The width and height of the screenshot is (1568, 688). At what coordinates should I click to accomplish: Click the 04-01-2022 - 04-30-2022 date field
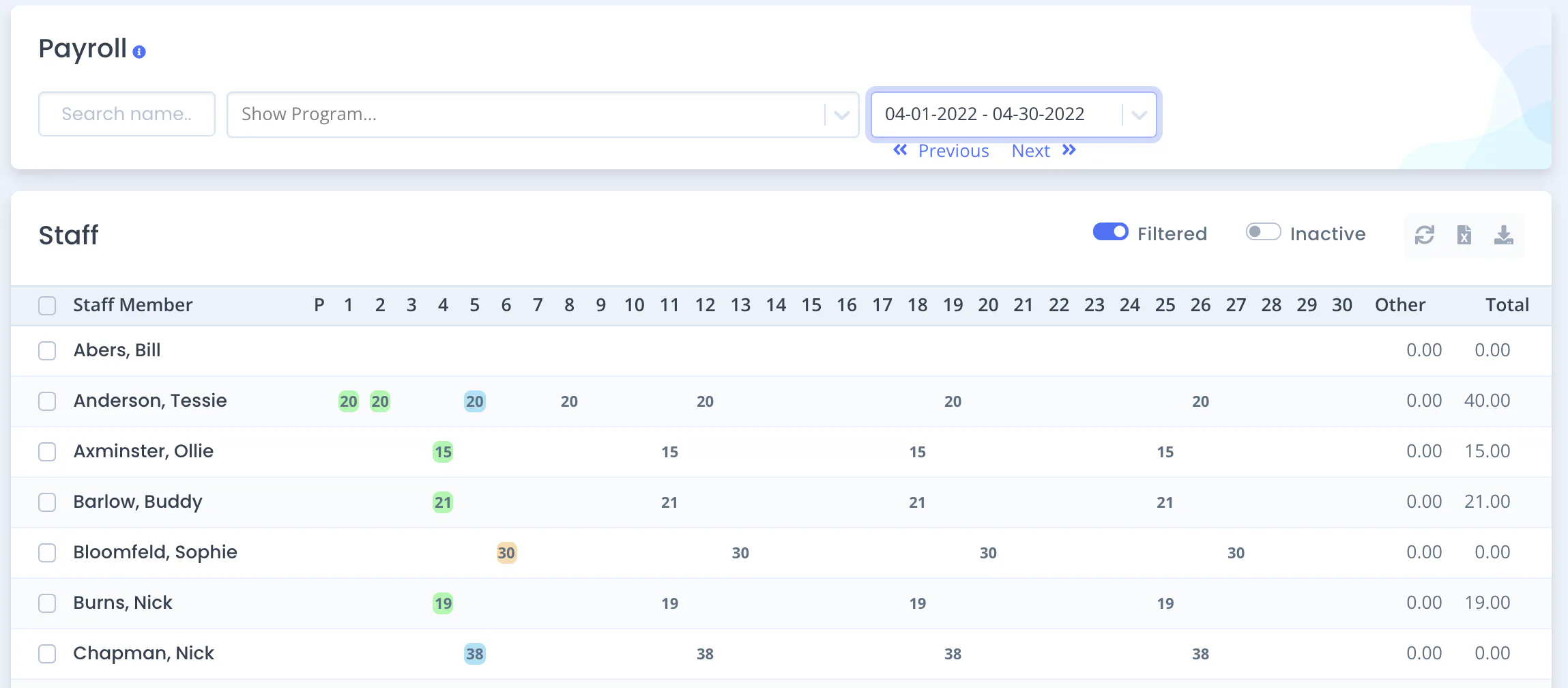point(1014,115)
